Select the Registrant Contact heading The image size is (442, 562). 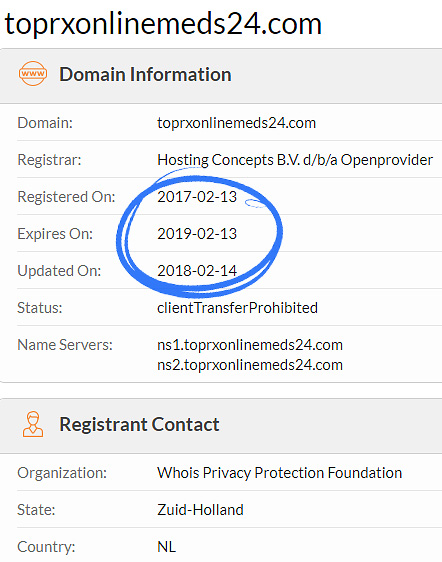pyautogui.click(x=139, y=424)
